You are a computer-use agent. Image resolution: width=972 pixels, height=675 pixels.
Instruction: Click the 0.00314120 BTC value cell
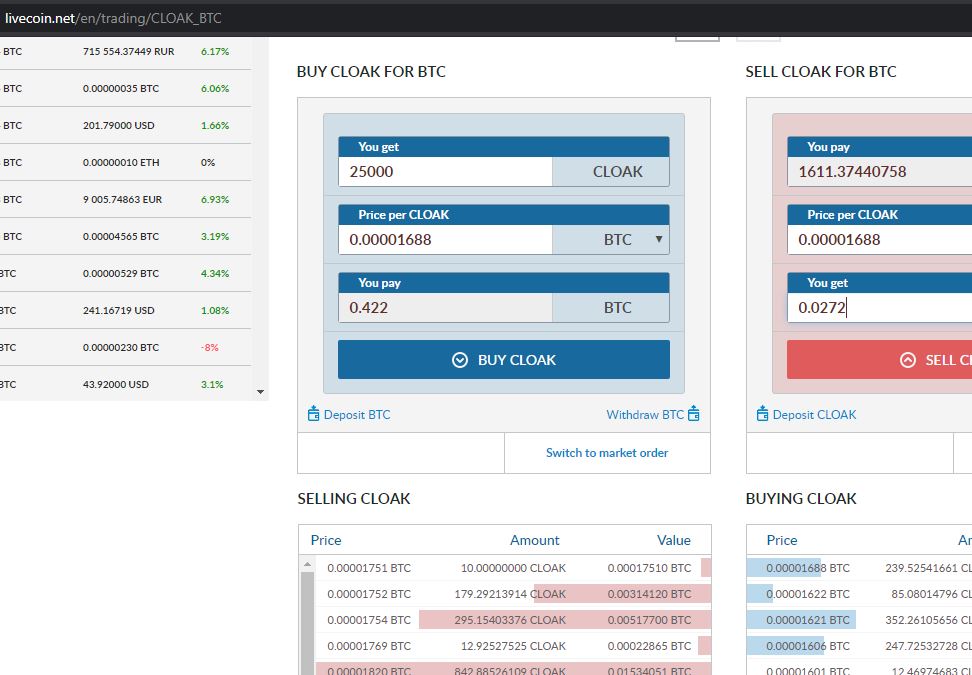pos(649,594)
